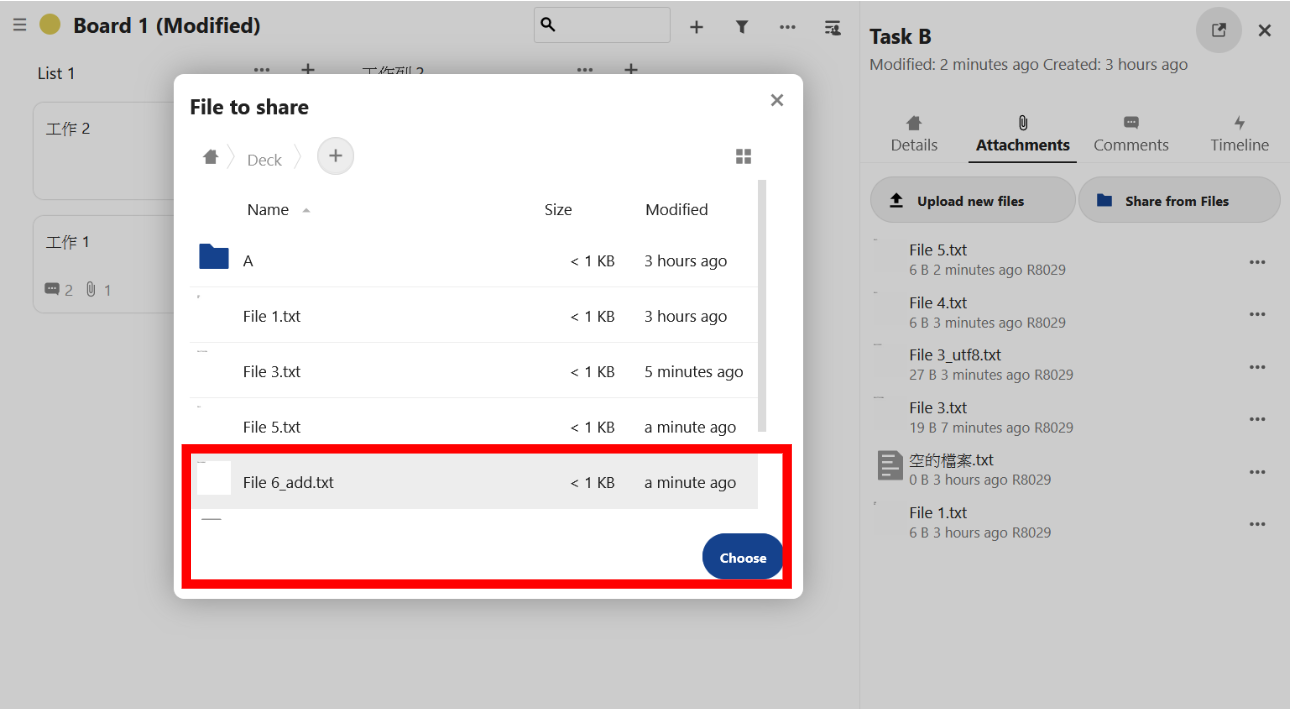Open attachment File 3.txt in sidebar
Image resolution: width=1290 pixels, height=709 pixels.
tap(938, 407)
